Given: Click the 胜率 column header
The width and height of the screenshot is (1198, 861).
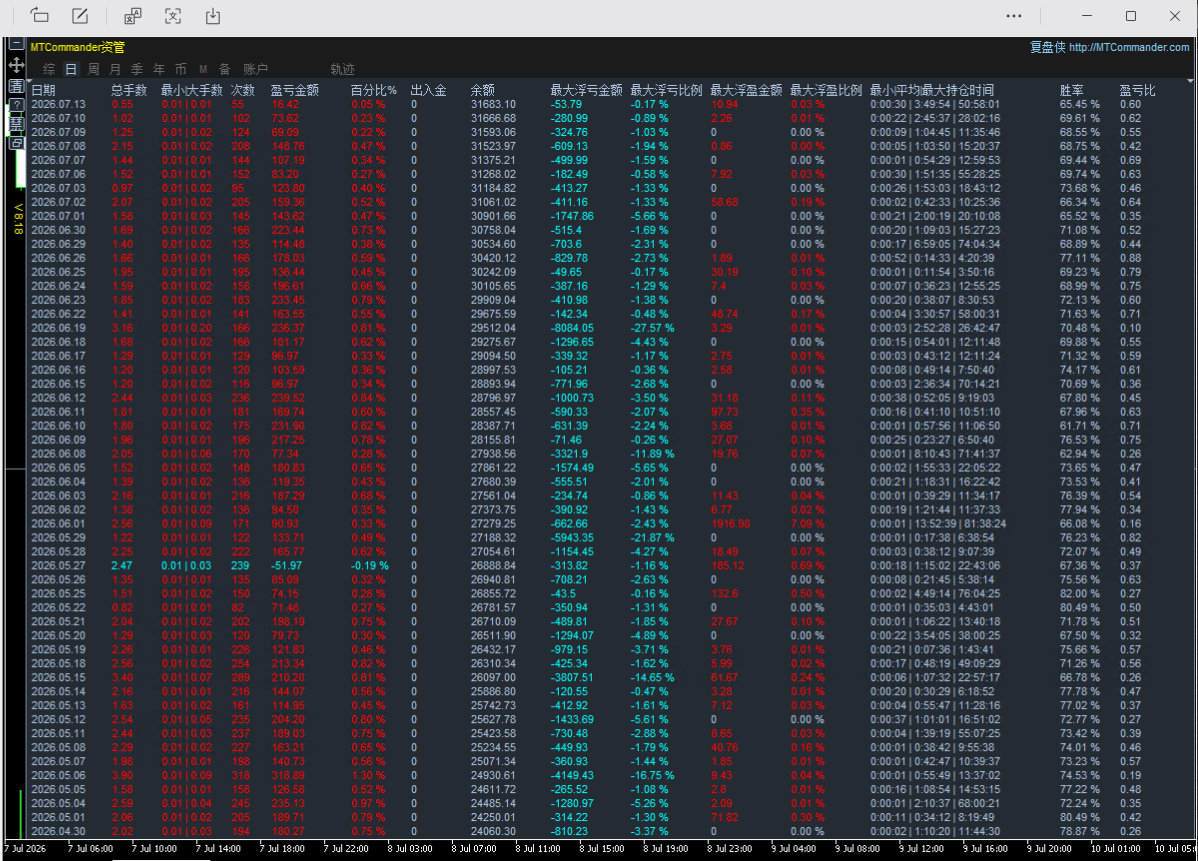Looking at the screenshot, I should [x=1072, y=90].
